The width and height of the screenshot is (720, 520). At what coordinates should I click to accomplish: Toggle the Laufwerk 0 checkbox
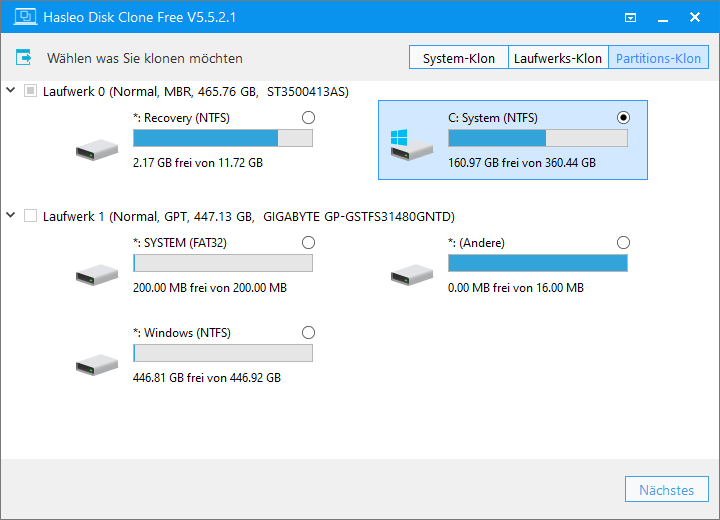point(30,91)
